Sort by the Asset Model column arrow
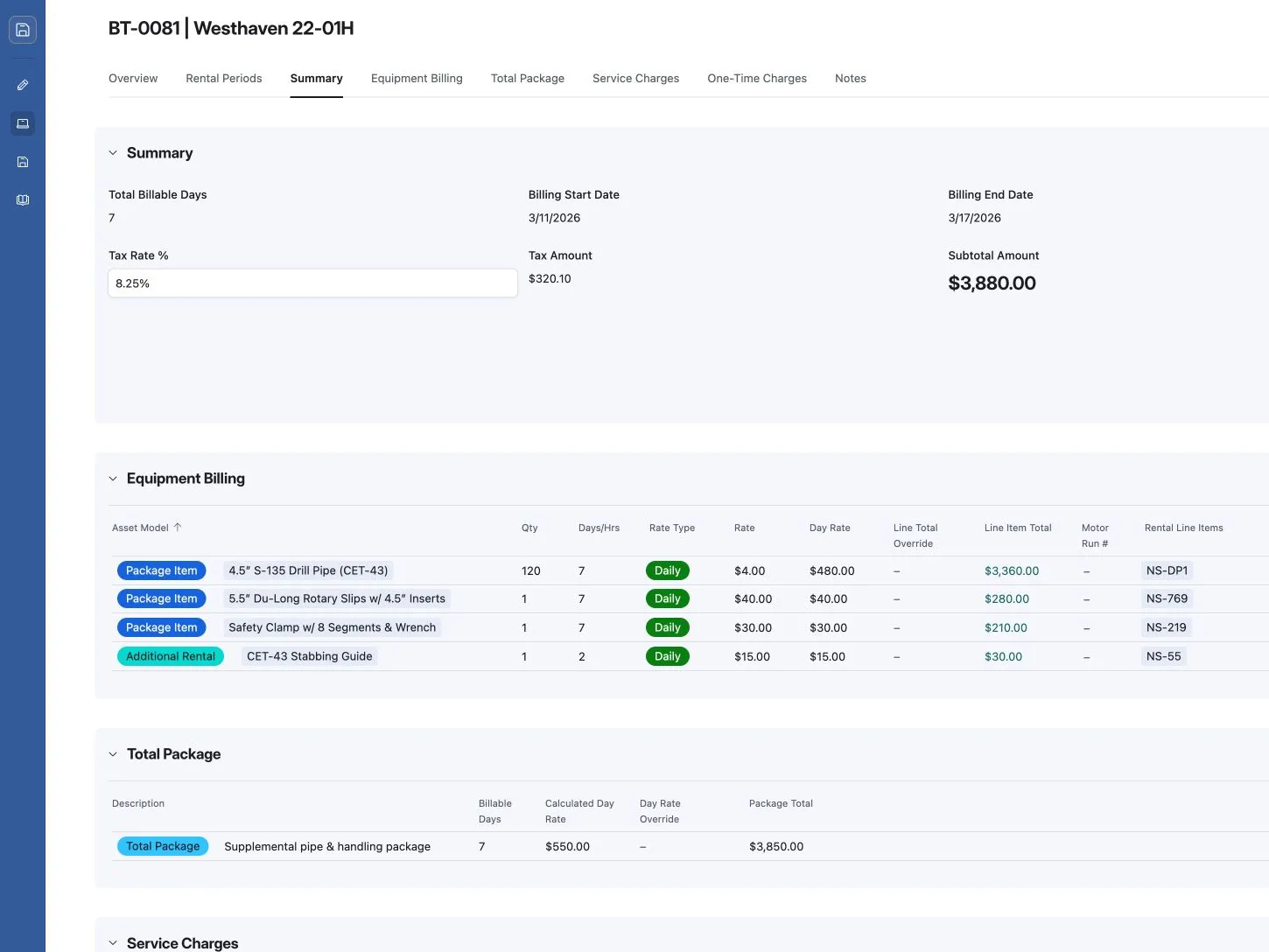The image size is (1269, 952). tap(178, 528)
